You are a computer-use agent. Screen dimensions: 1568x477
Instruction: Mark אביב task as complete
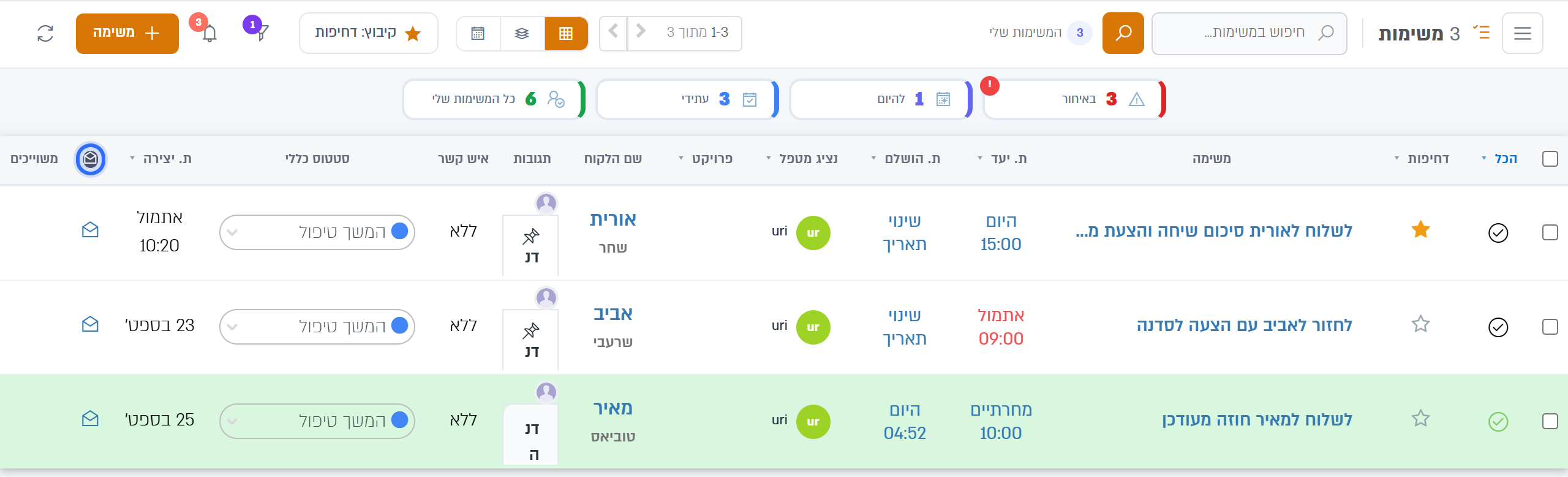(x=1498, y=327)
